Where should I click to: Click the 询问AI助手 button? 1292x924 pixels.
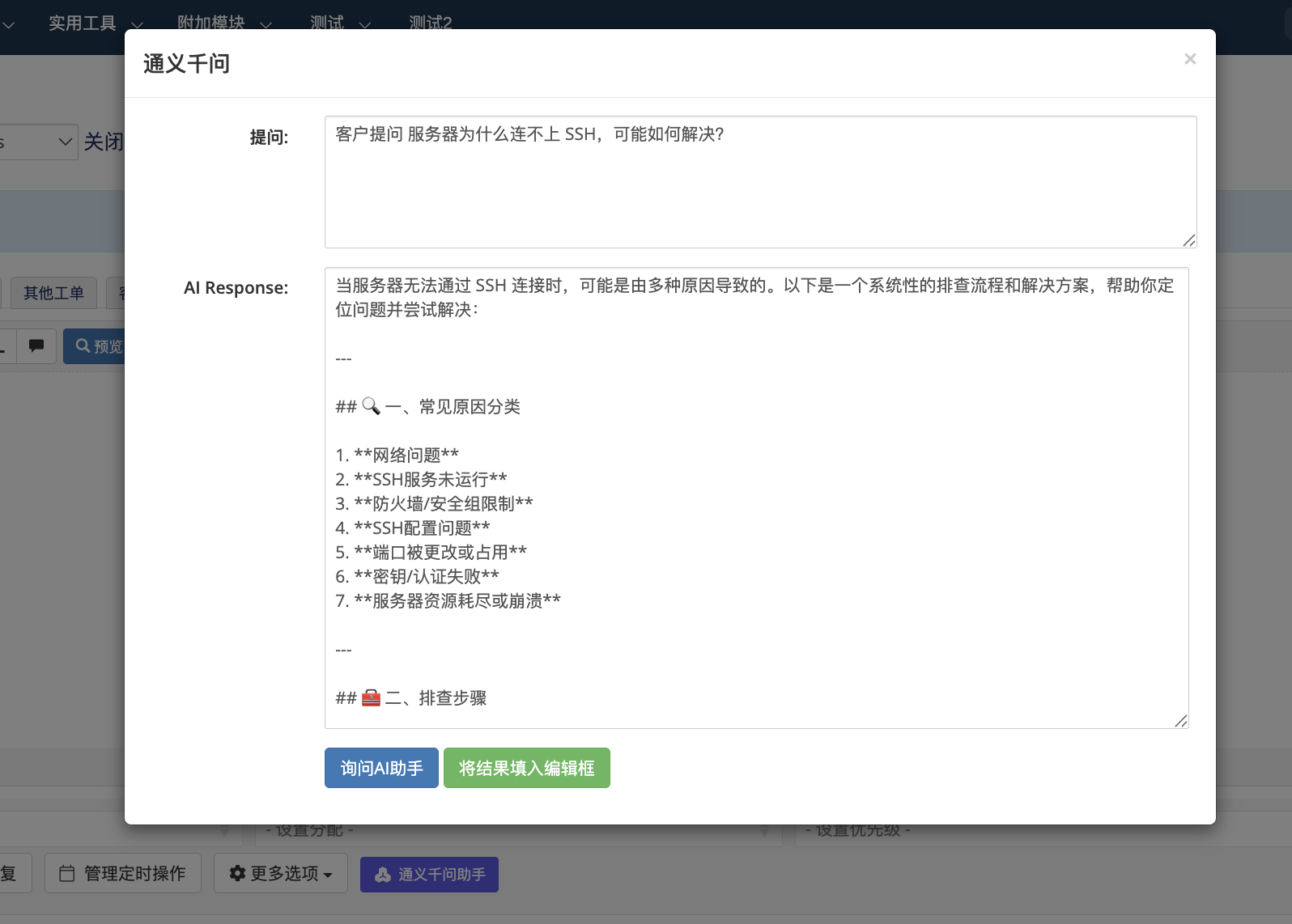pos(381,768)
